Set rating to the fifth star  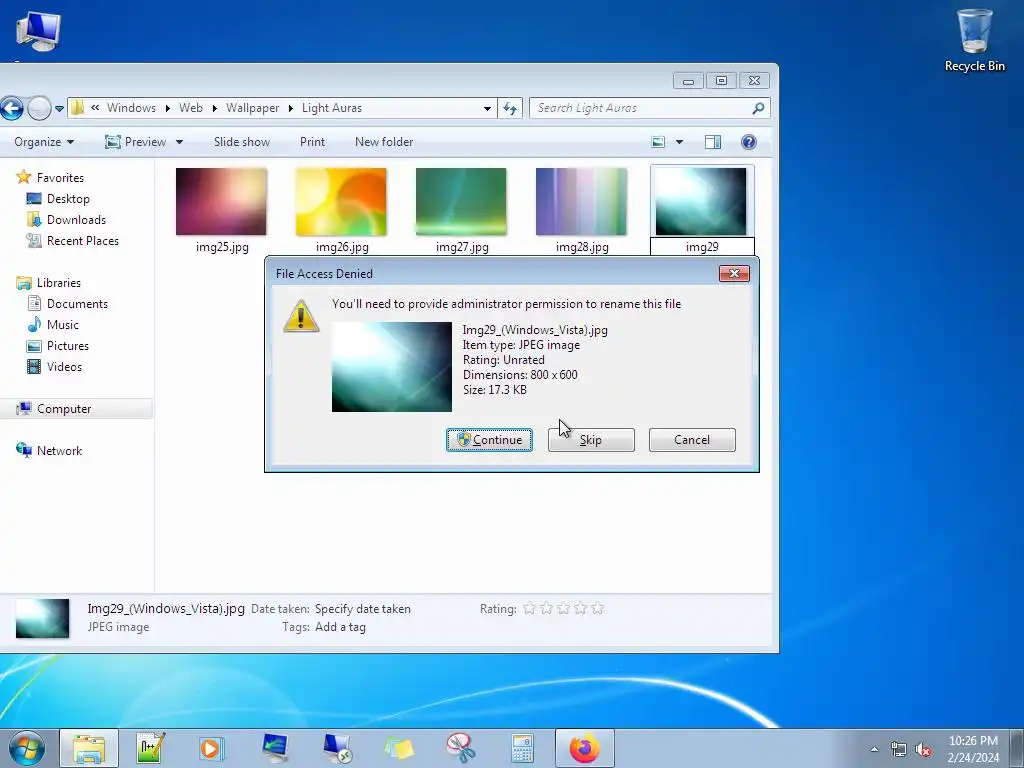coord(598,609)
